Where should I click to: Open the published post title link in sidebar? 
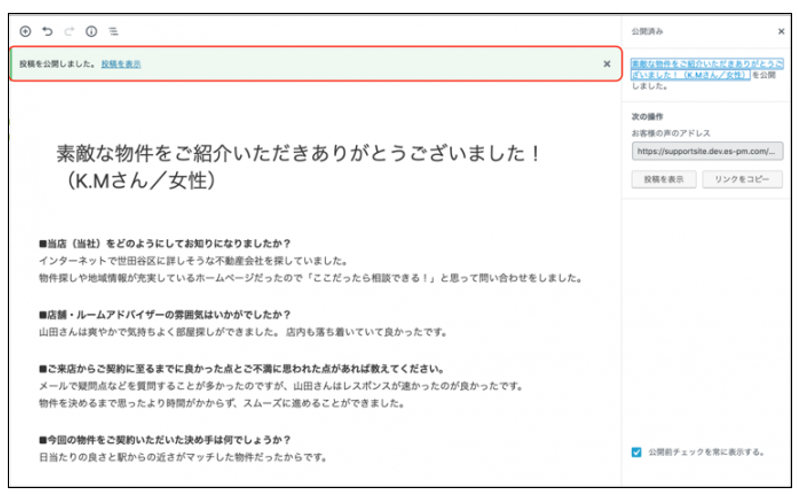click(x=707, y=68)
